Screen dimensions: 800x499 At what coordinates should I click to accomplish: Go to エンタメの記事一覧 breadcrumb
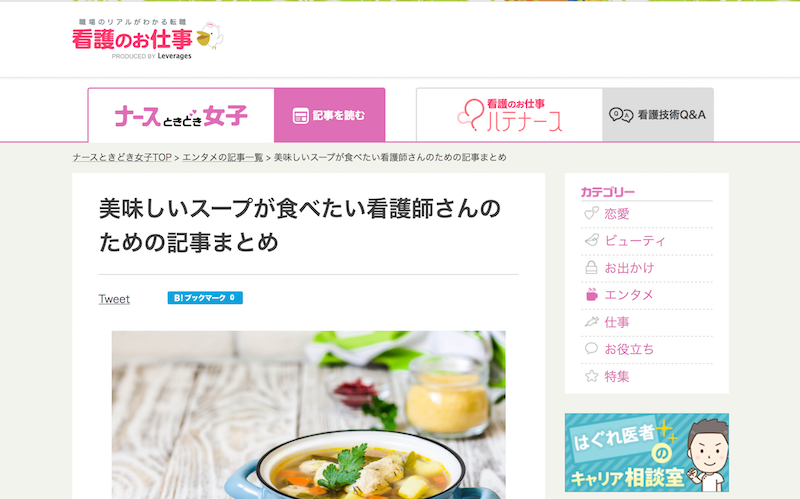222,157
